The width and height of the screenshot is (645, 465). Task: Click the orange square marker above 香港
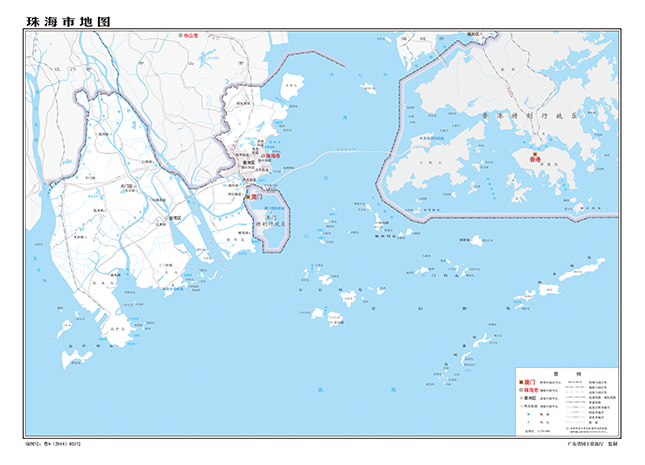tap(535, 154)
